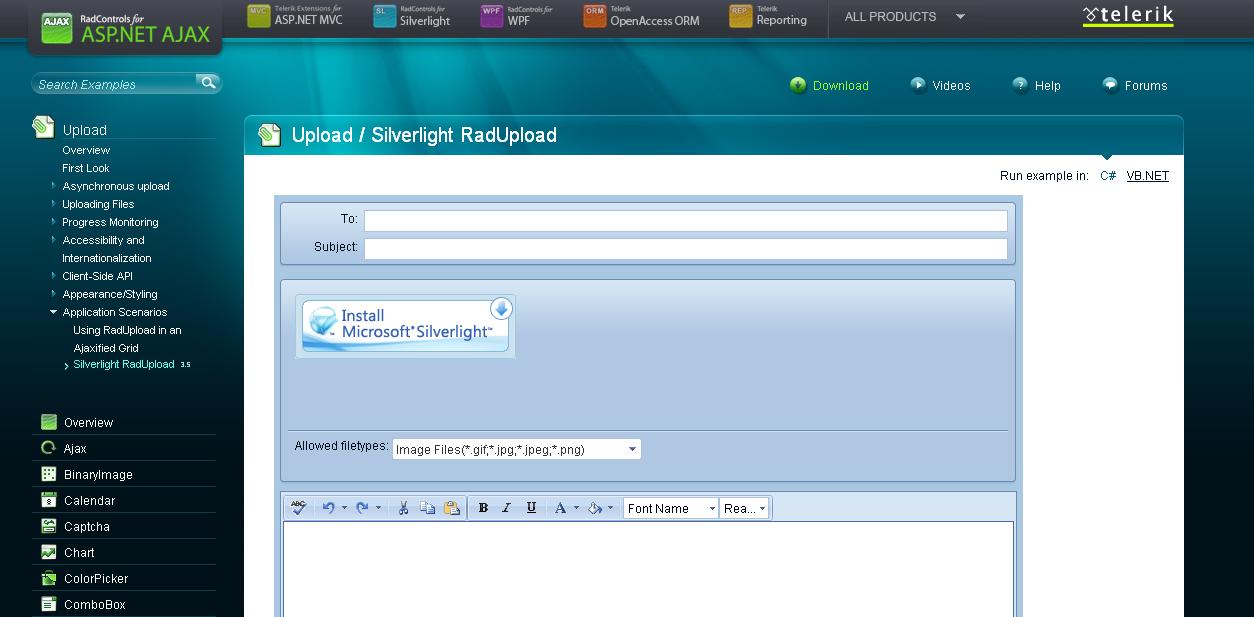This screenshot has height=617, width=1254.
Task: Run the example in VB.NET
Action: tap(1148, 176)
